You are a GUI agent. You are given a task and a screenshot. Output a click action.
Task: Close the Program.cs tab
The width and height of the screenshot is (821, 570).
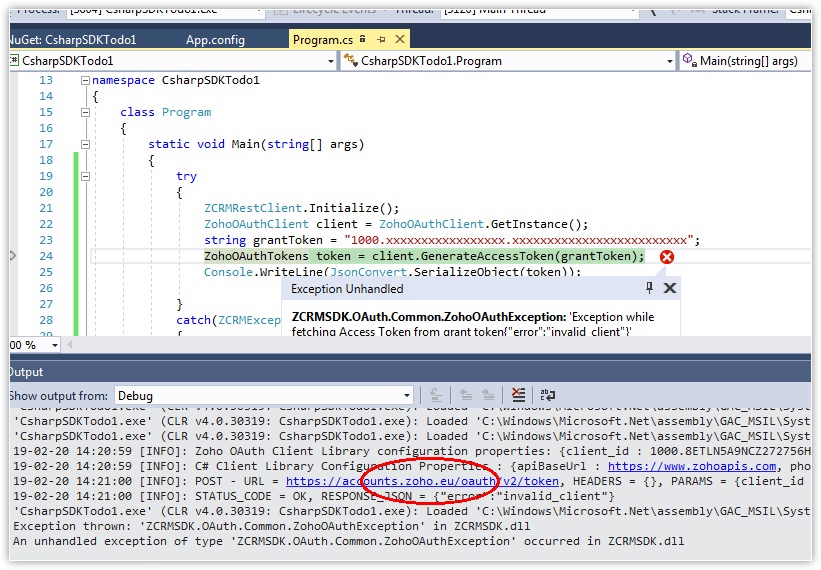400,39
